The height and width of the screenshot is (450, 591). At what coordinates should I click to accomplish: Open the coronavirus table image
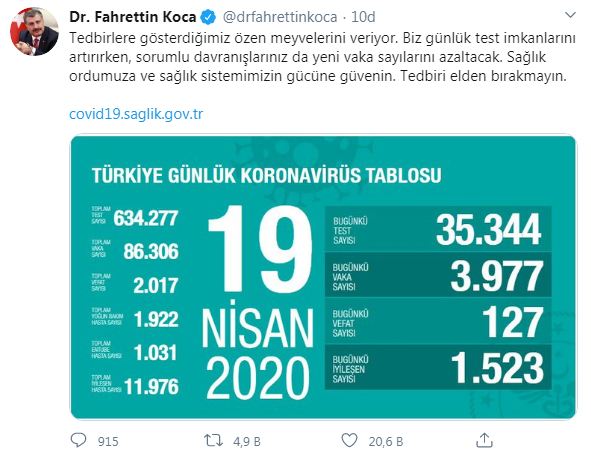pyautogui.click(x=323, y=277)
